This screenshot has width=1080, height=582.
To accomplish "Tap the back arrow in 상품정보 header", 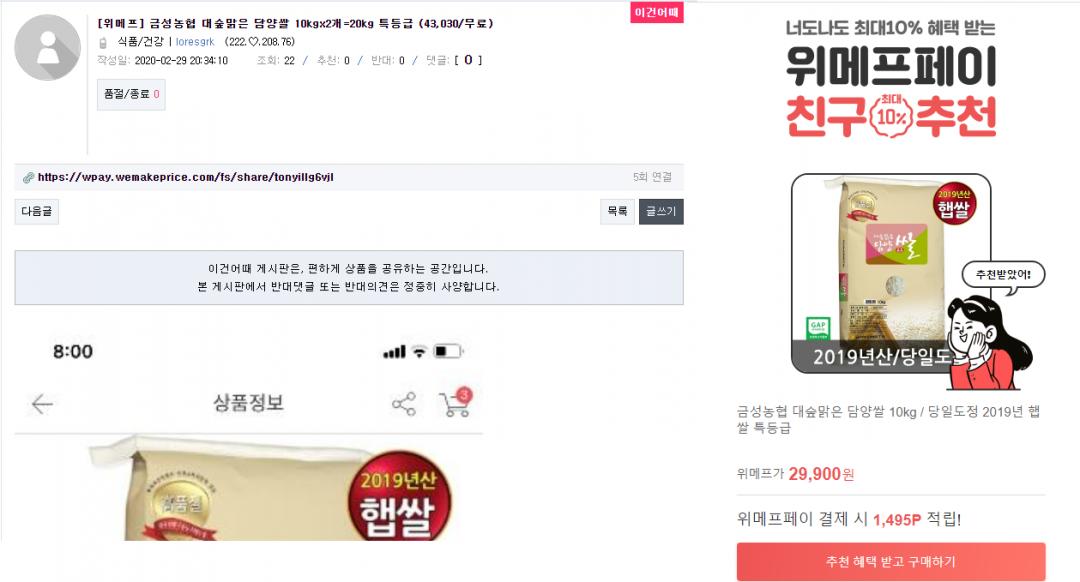I will [42, 404].
